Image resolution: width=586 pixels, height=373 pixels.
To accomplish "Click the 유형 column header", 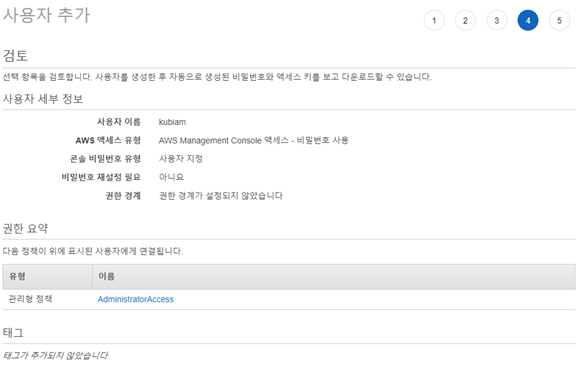I will tap(17, 276).
